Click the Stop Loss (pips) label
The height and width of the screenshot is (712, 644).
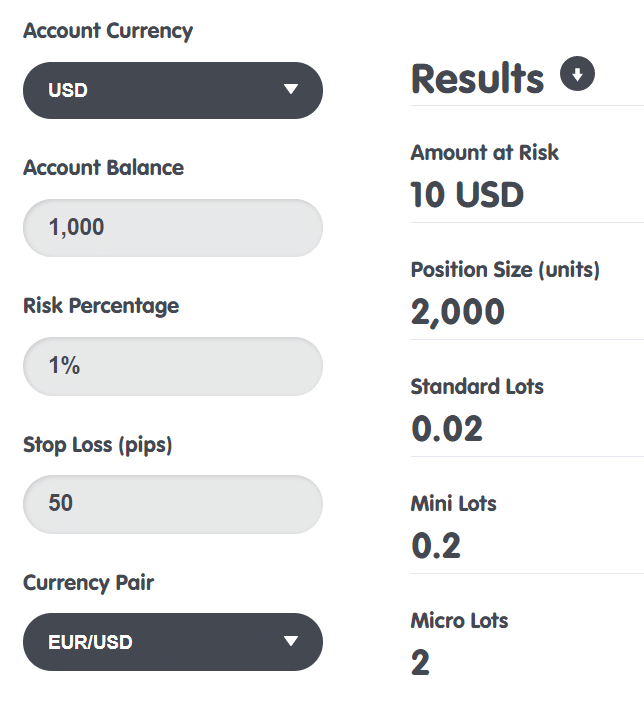[x=98, y=445]
